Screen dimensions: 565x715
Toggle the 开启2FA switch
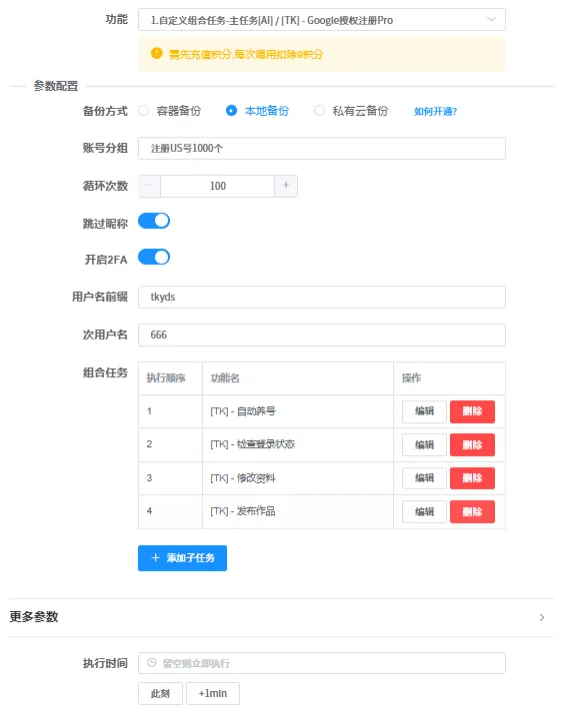tap(154, 258)
